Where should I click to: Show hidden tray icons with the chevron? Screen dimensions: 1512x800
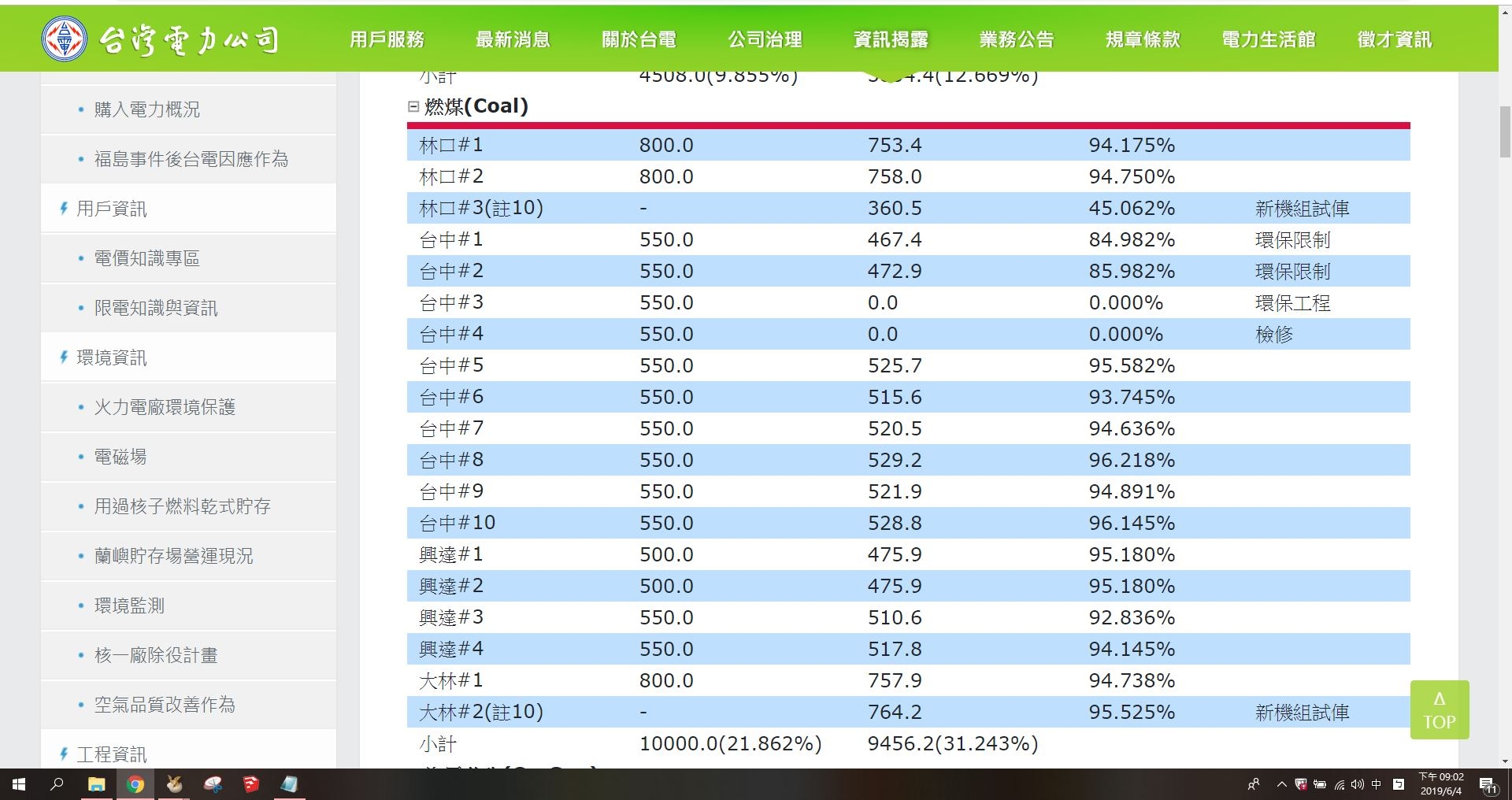[x=1281, y=784]
